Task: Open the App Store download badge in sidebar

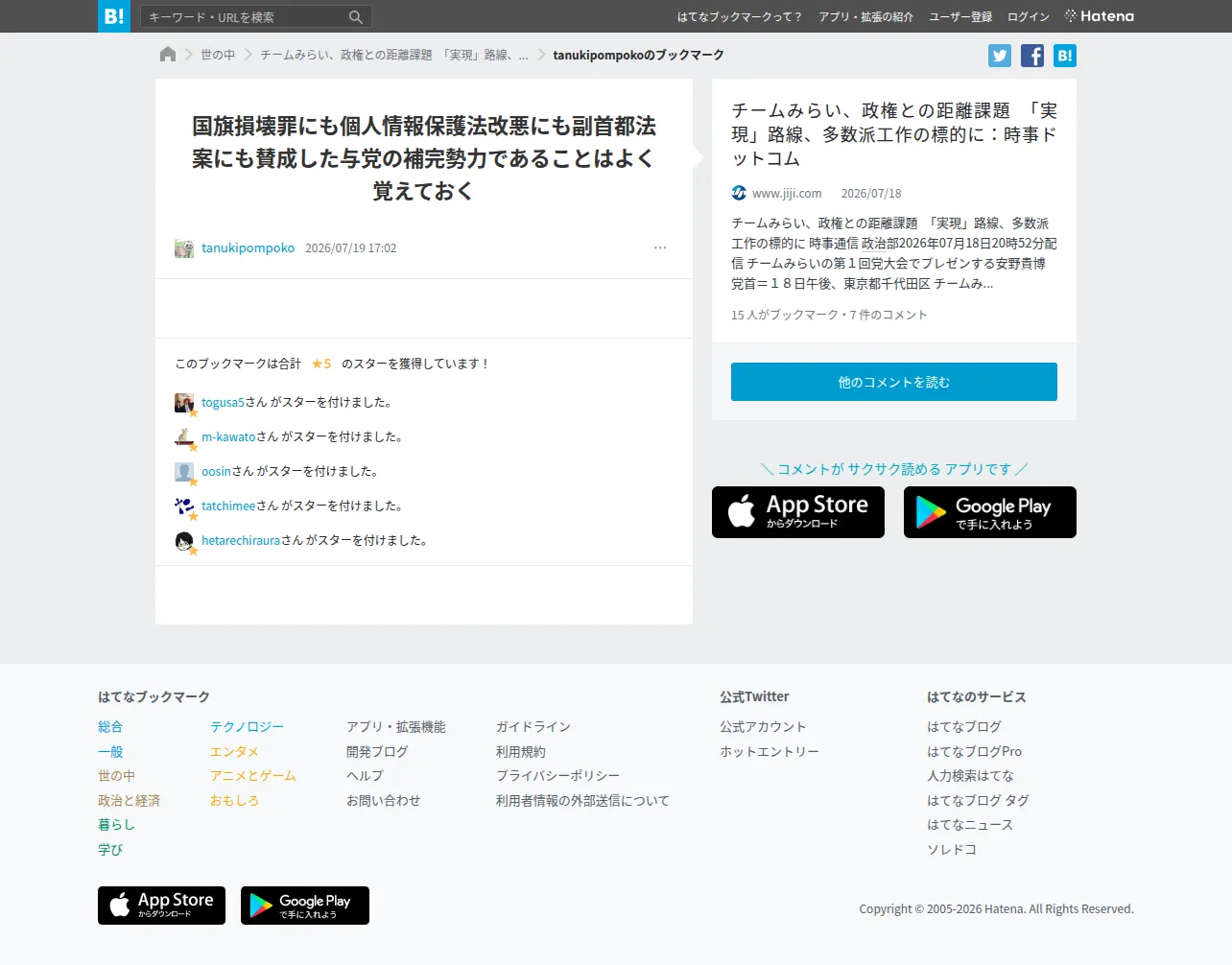Action: tap(798, 512)
